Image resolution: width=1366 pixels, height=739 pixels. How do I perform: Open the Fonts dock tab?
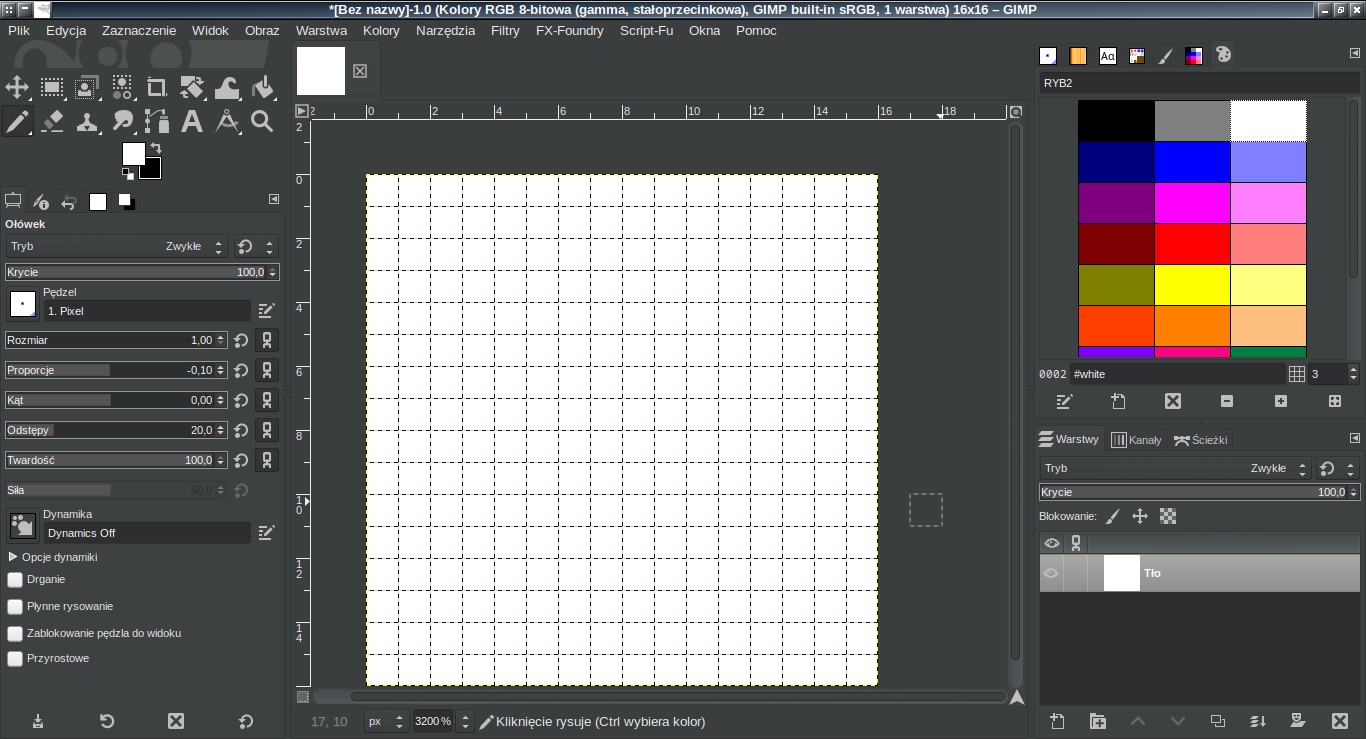point(1107,56)
